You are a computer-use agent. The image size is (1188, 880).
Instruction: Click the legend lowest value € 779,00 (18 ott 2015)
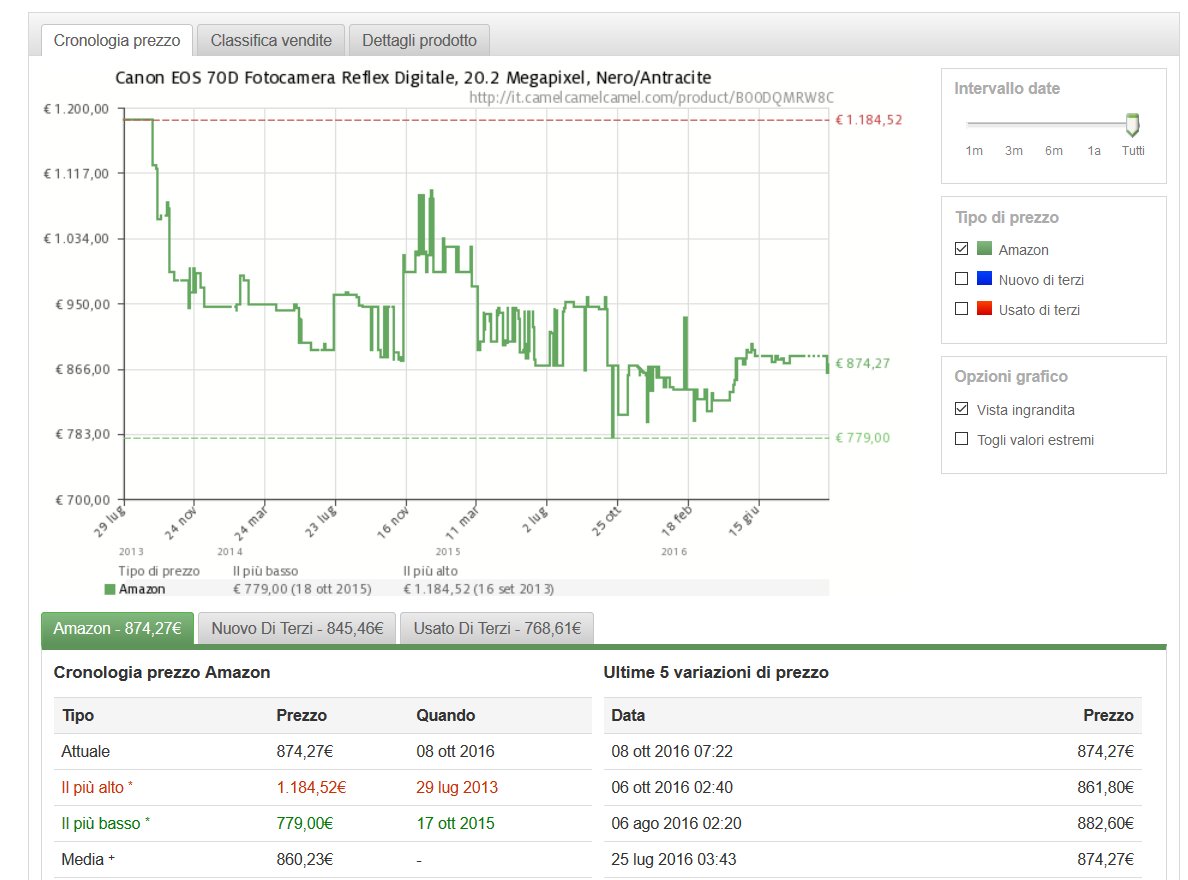[x=302, y=589]
